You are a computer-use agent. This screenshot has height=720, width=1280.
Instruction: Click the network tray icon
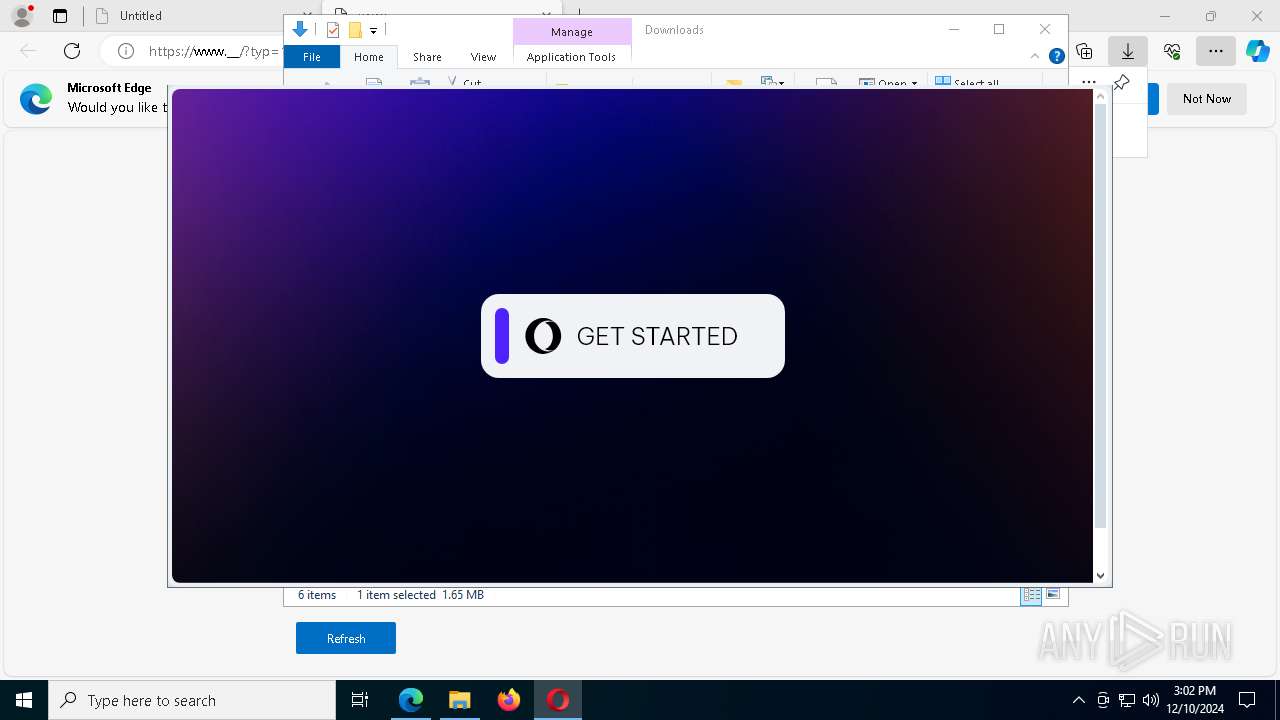point(1127,700)
